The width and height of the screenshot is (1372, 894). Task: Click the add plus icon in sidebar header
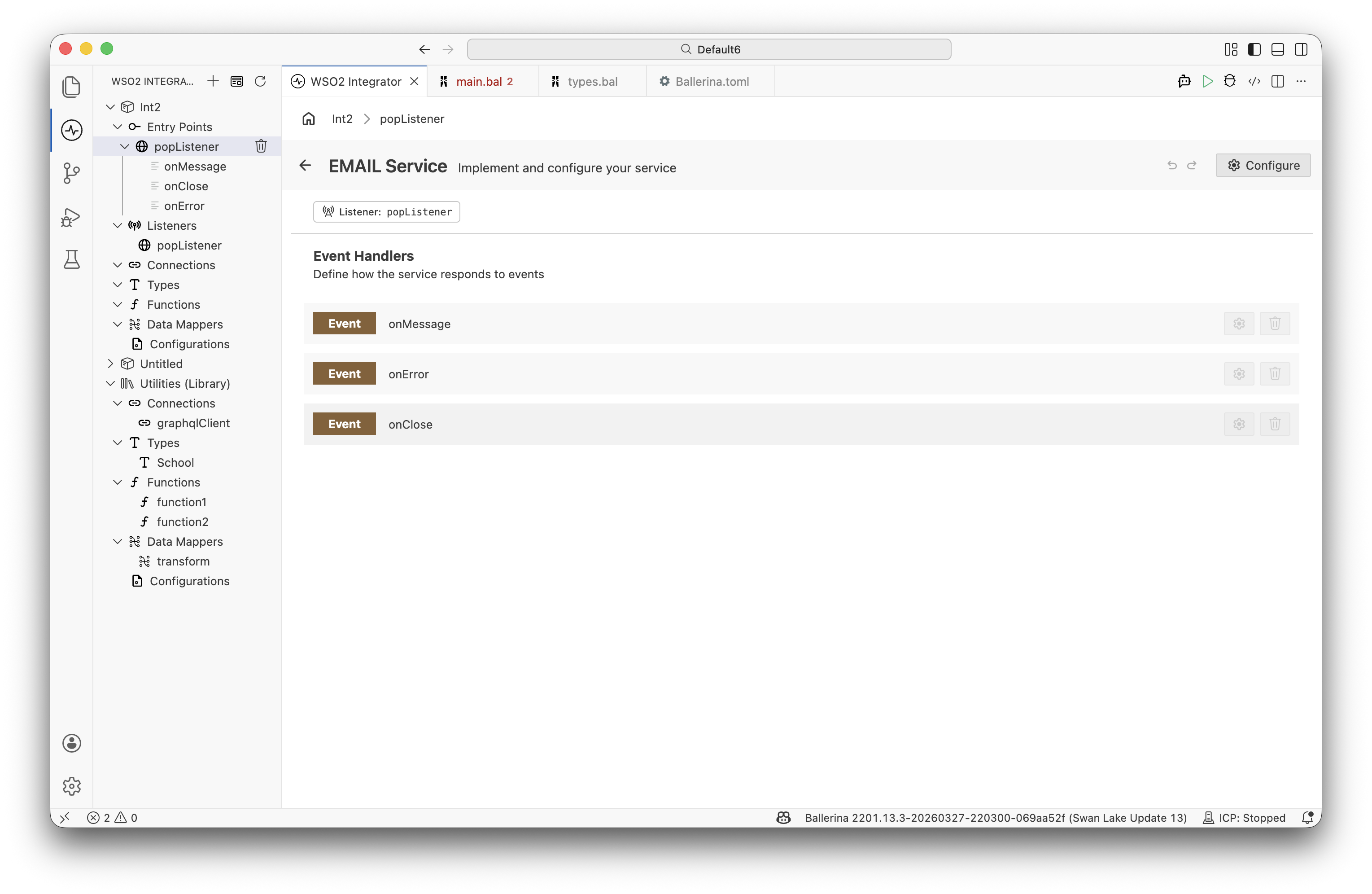(x=213, y=81)
